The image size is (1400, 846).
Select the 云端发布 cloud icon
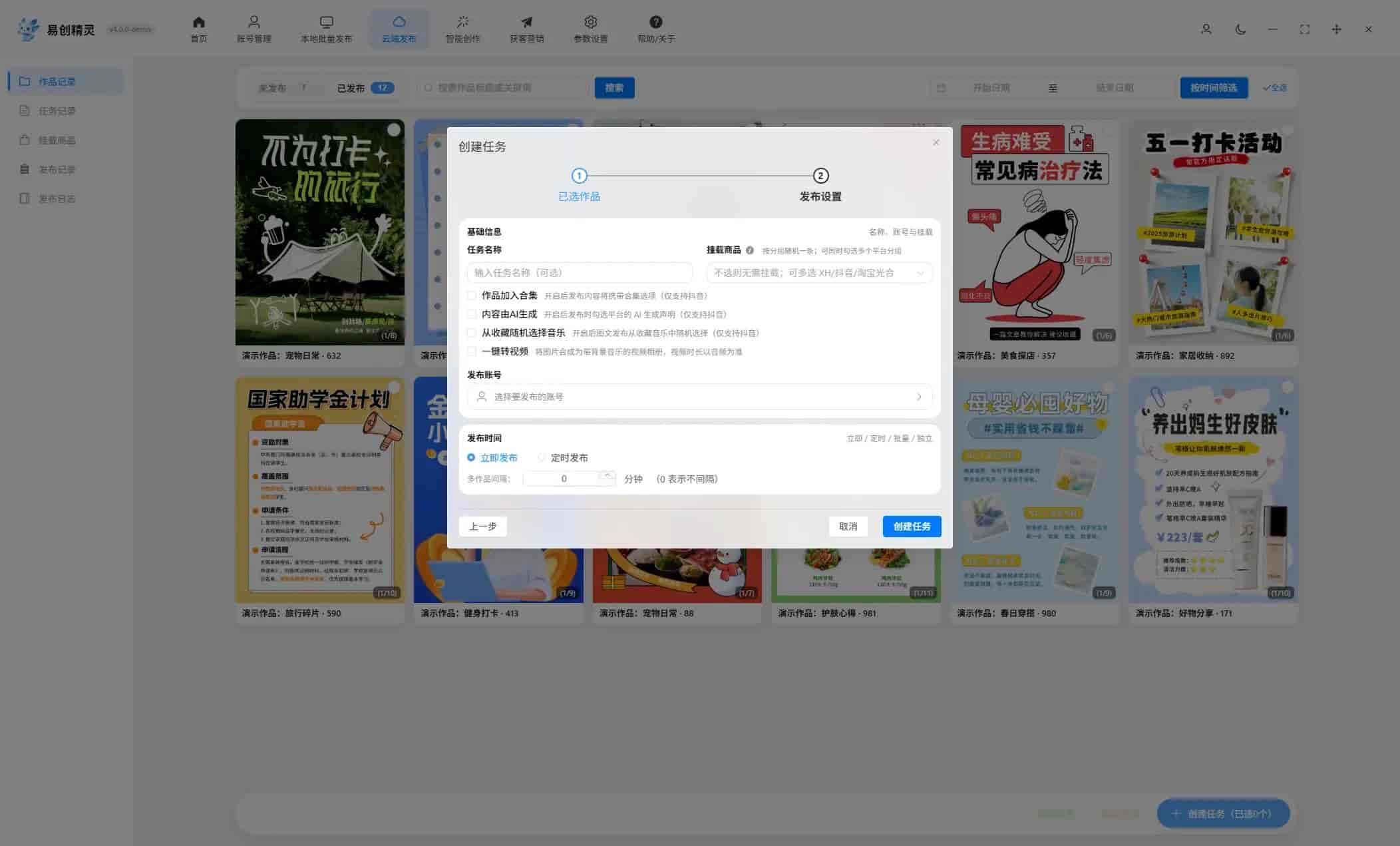399,22
